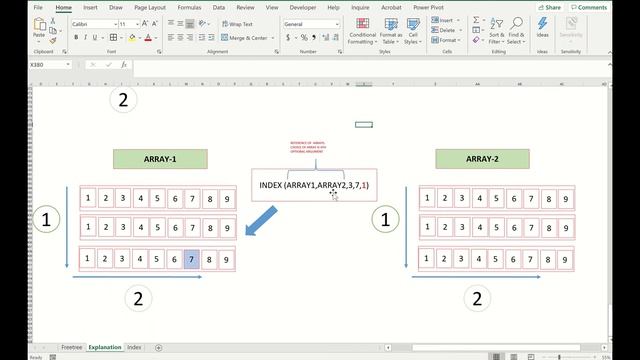Image resolution: width=640 pixels, height=360 pixels.
Task: Apply the Borders grid icon
Action: click(x=113, y=38)
